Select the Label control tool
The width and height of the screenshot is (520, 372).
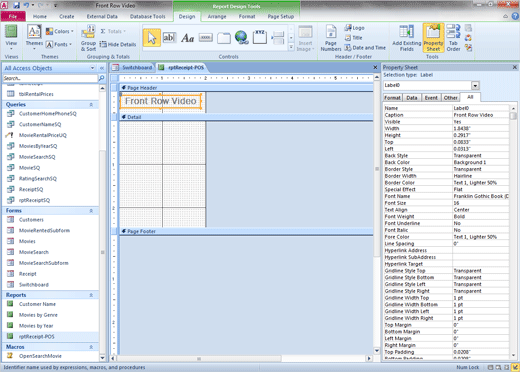187,38
